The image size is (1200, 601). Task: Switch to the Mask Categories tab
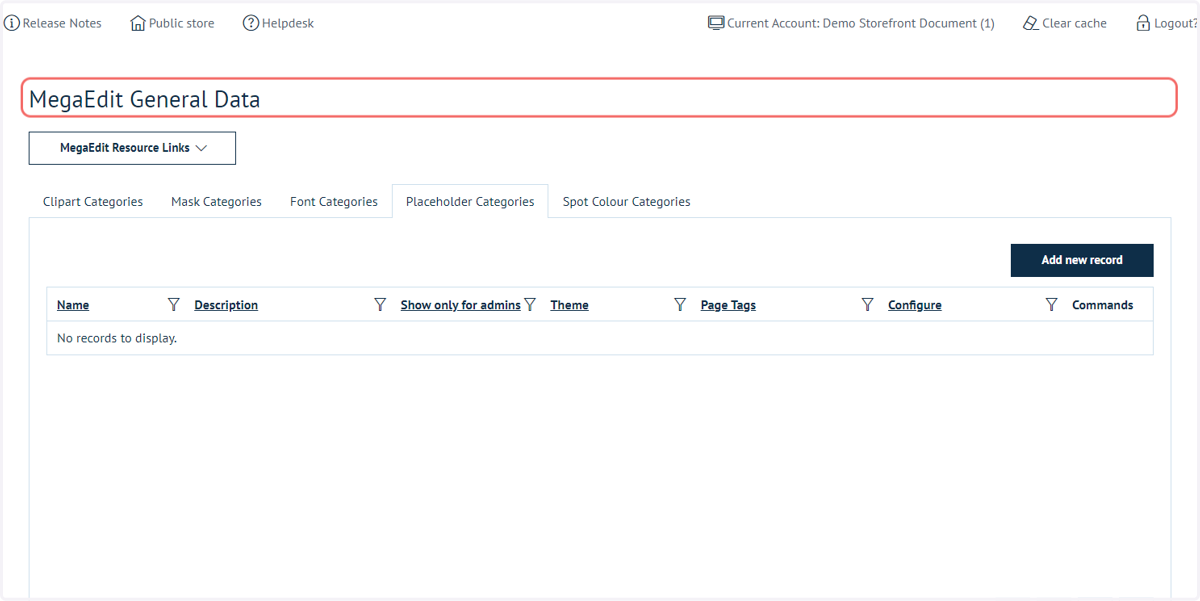click(216, 202)
